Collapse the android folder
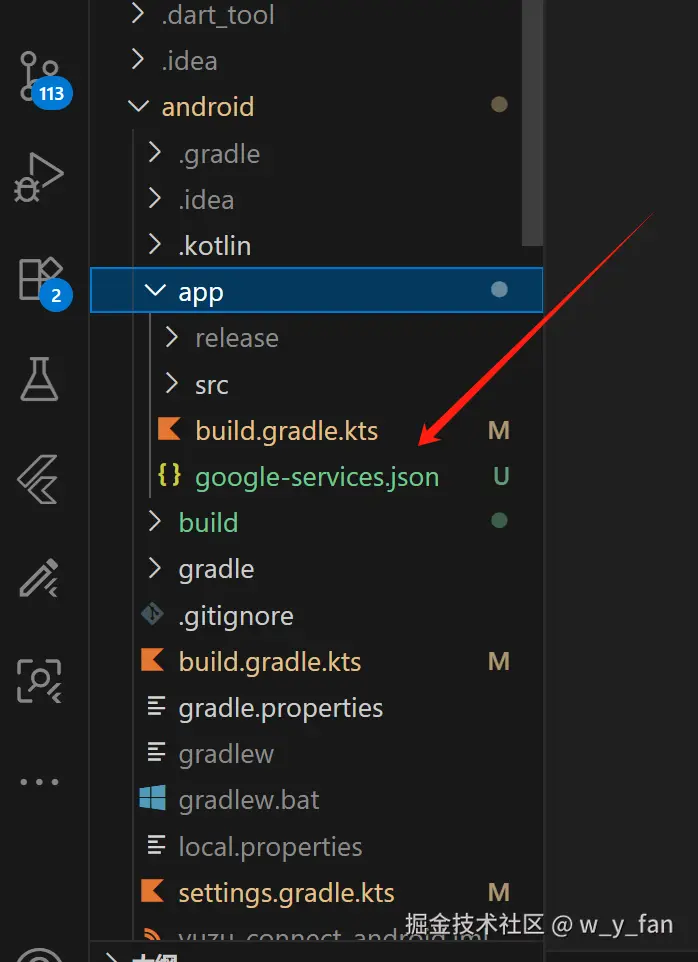The width and height of the screenshot is (698, 962). coord(207,106)
